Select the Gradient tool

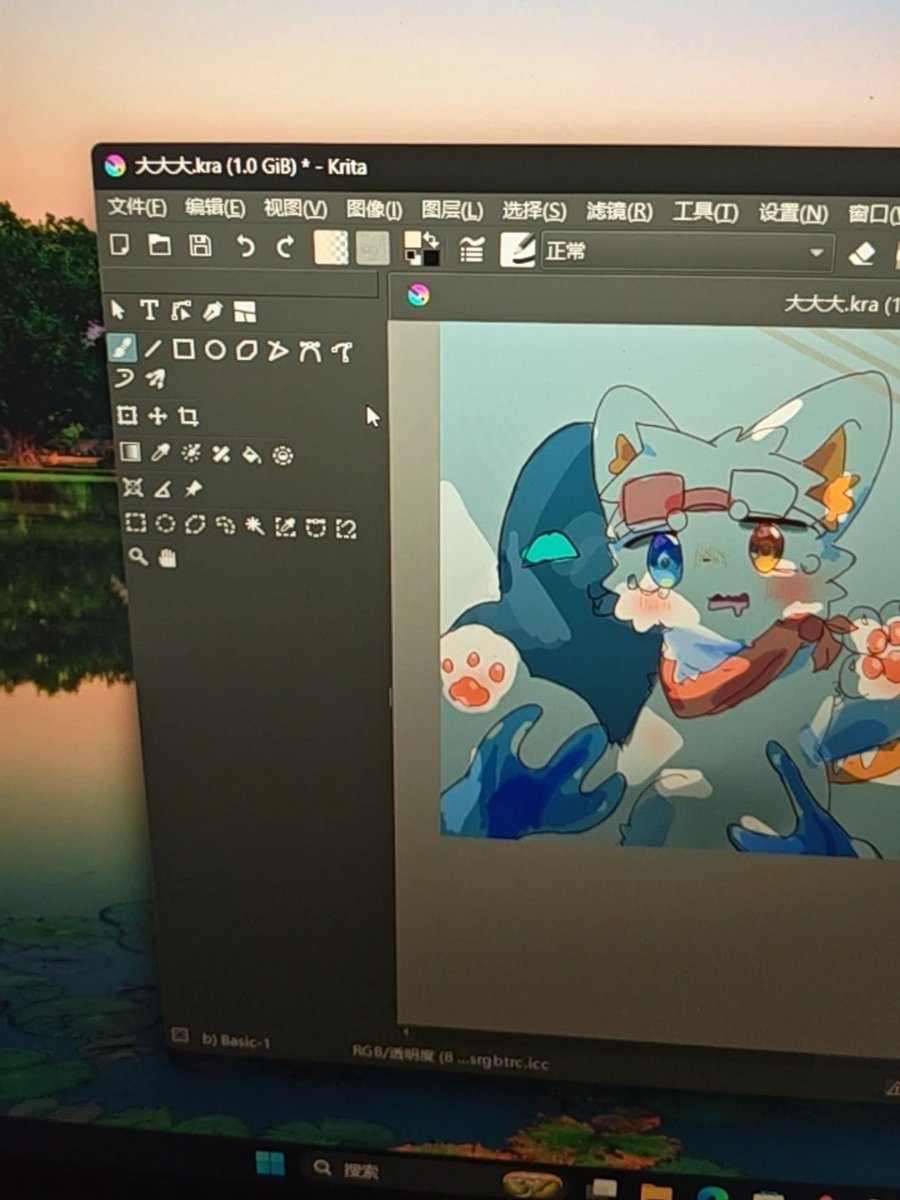tap(129, 453)
